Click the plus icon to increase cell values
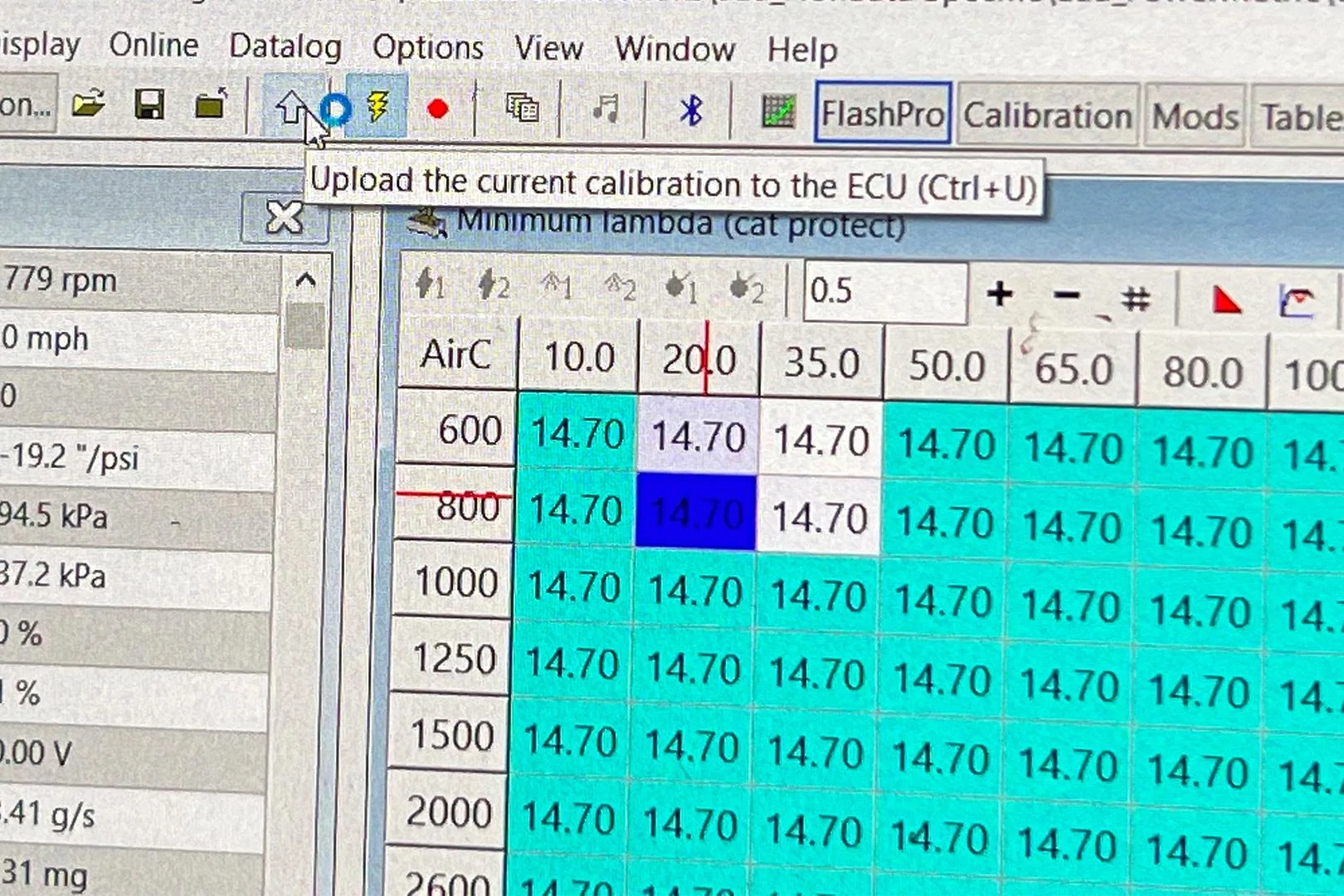Image resolution: width=1344 pixels, height=896 pixels. [x=1001, y=294]
